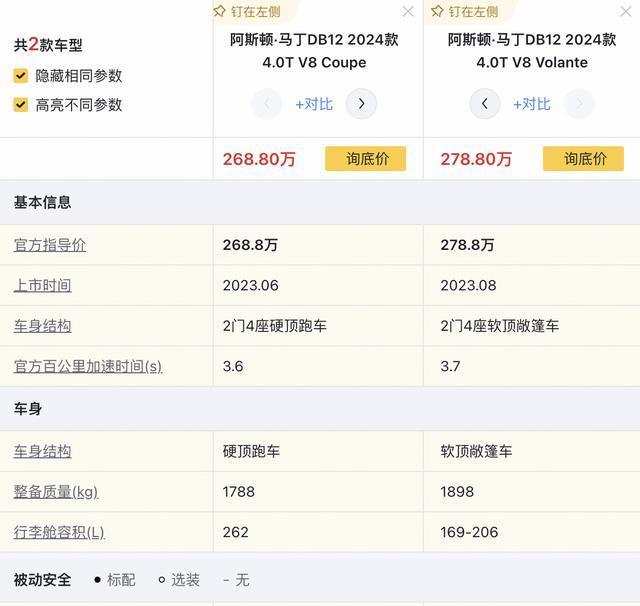The image size is (640, 606).
Task: Click the 1898 curb weight value
Action: click(x=457, y=492)
